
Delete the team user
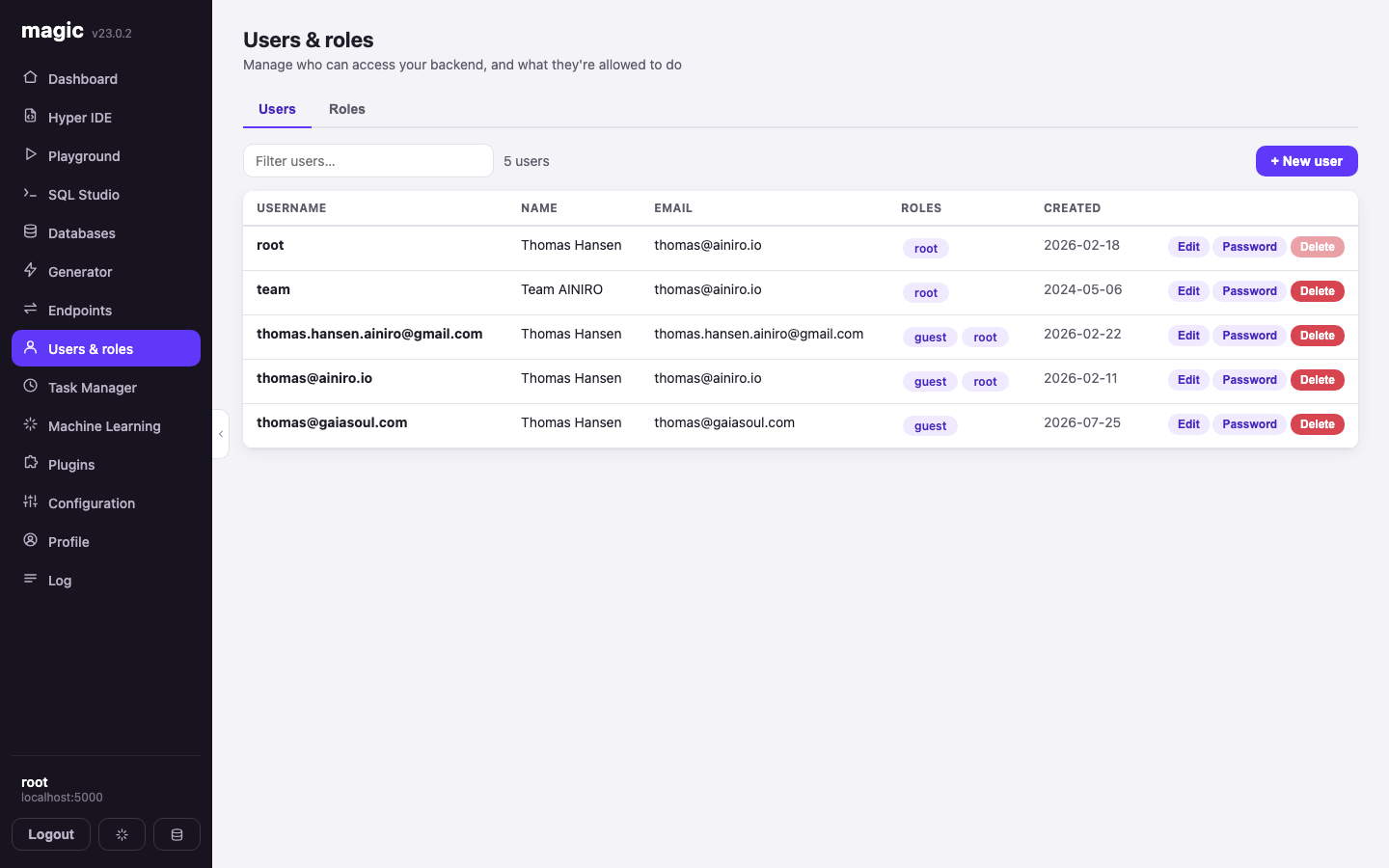[1317, 291]
